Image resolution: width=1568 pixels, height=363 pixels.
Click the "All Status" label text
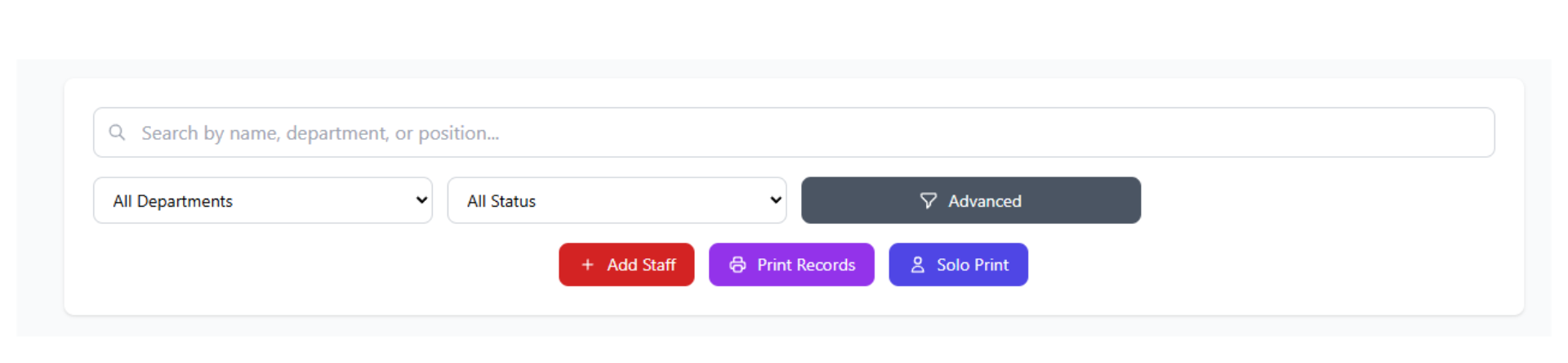point(501,201)
